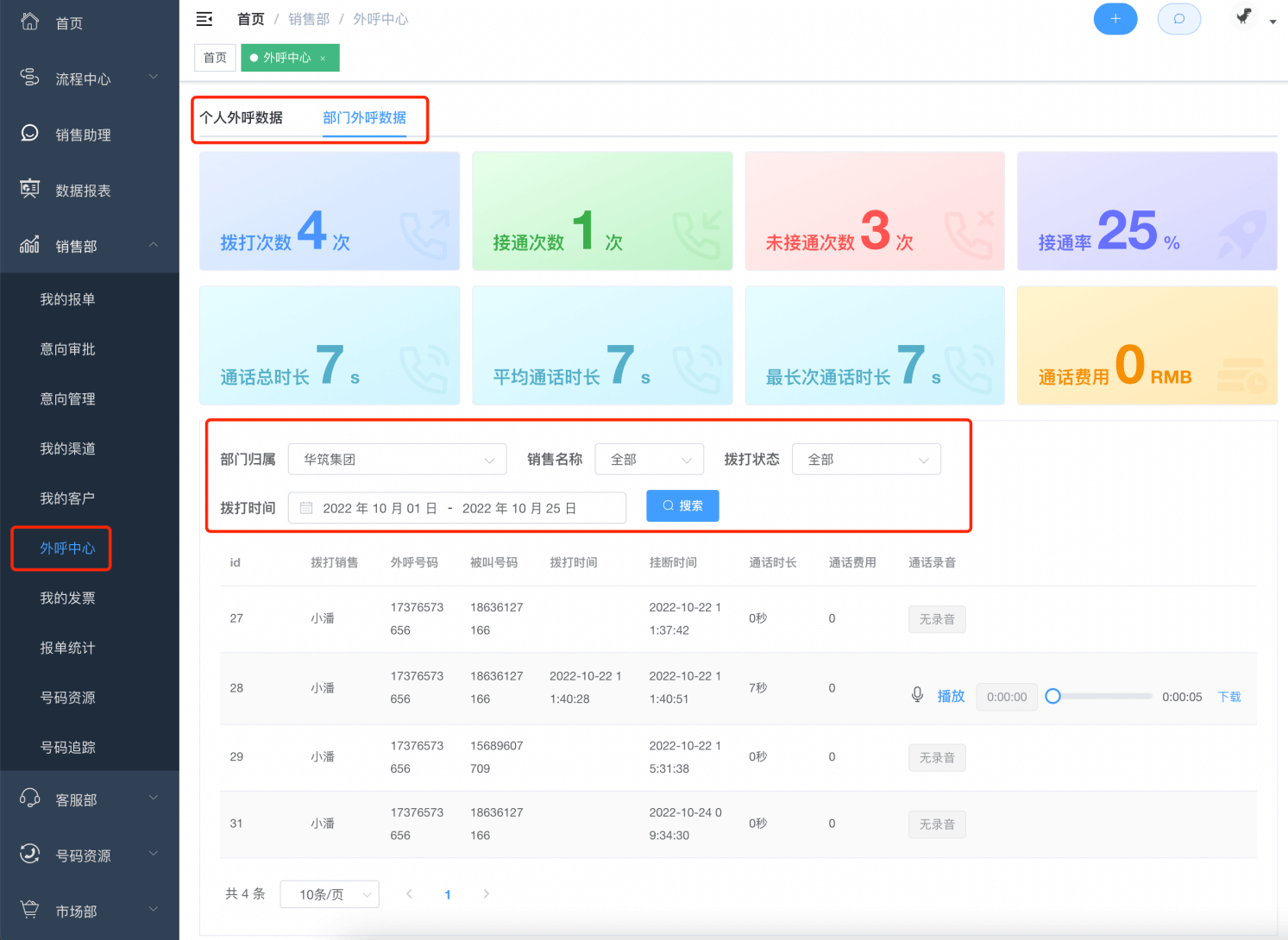1288x940 pixels.
Task: Close the 外呼中心 tab with x icon
Action: (x=323, y=59)
